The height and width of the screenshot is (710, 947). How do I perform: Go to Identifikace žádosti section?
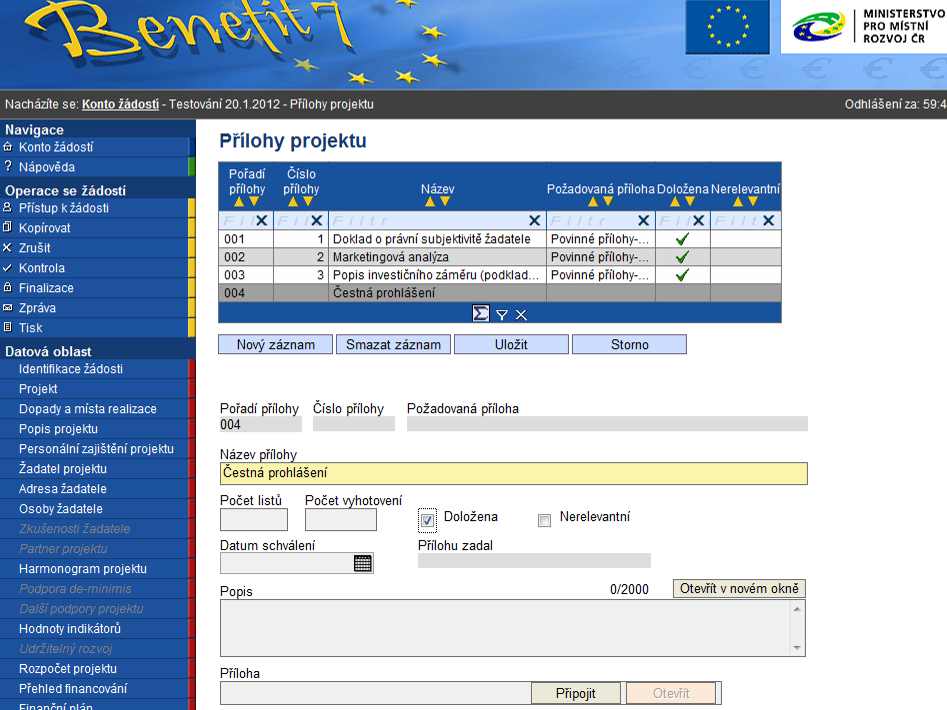pyautogui.click(x=71, y=369)
